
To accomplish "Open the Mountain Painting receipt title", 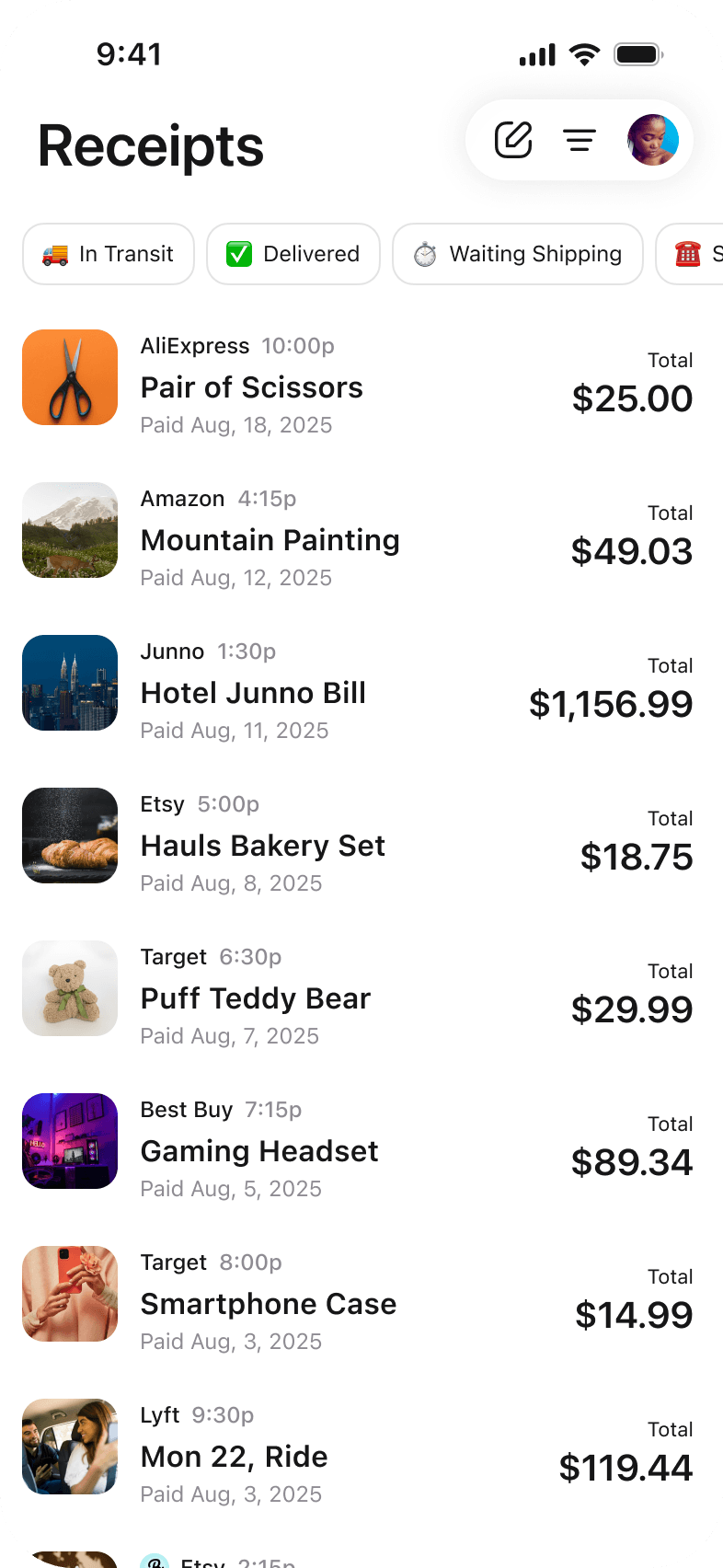I will pos(270,540).
